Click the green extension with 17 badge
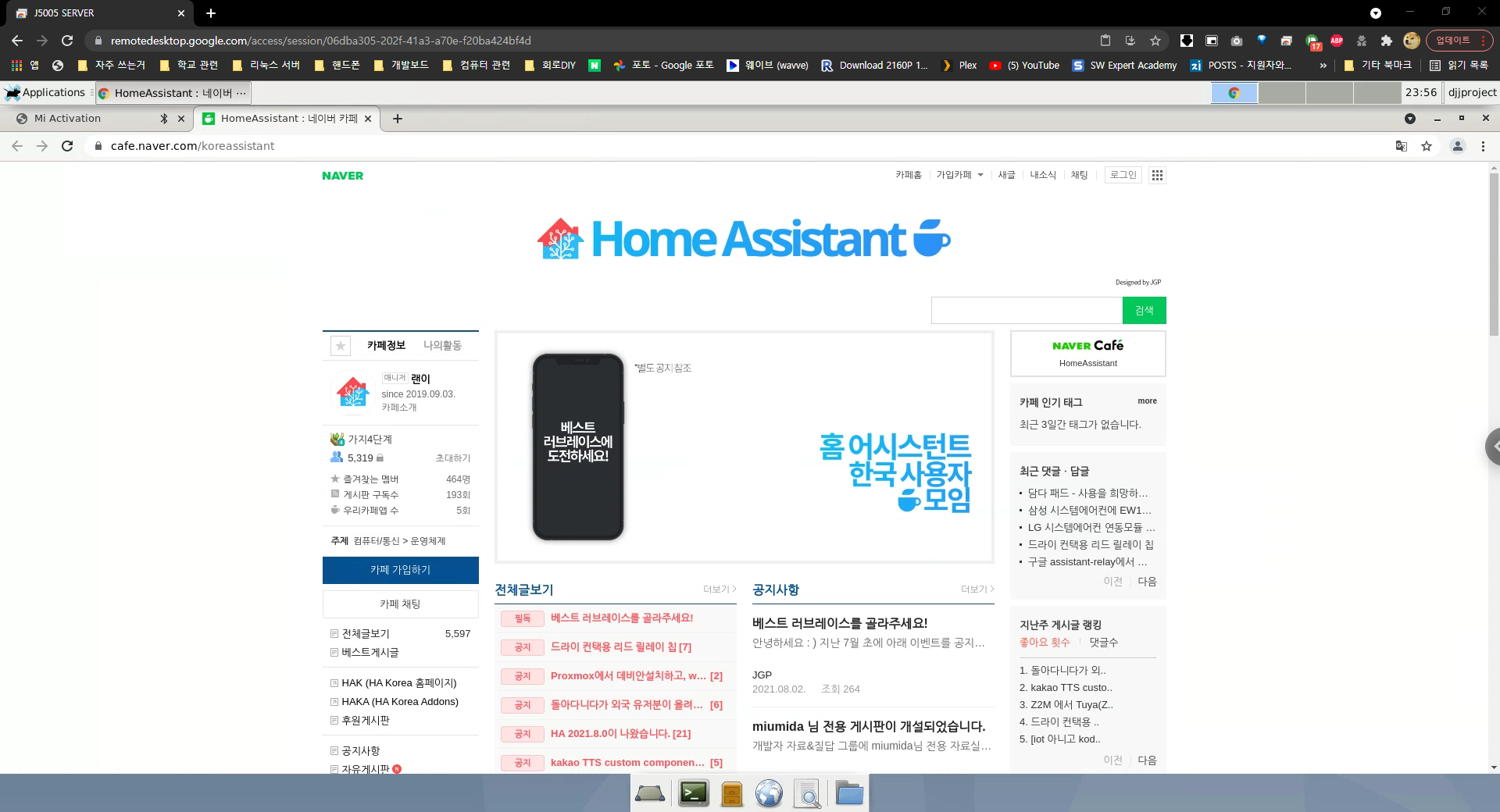 [x=1312, y=41]
